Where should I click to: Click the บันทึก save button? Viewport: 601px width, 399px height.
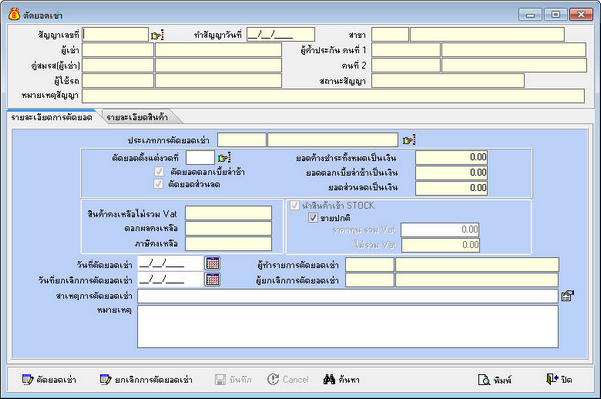click(233, 380)
